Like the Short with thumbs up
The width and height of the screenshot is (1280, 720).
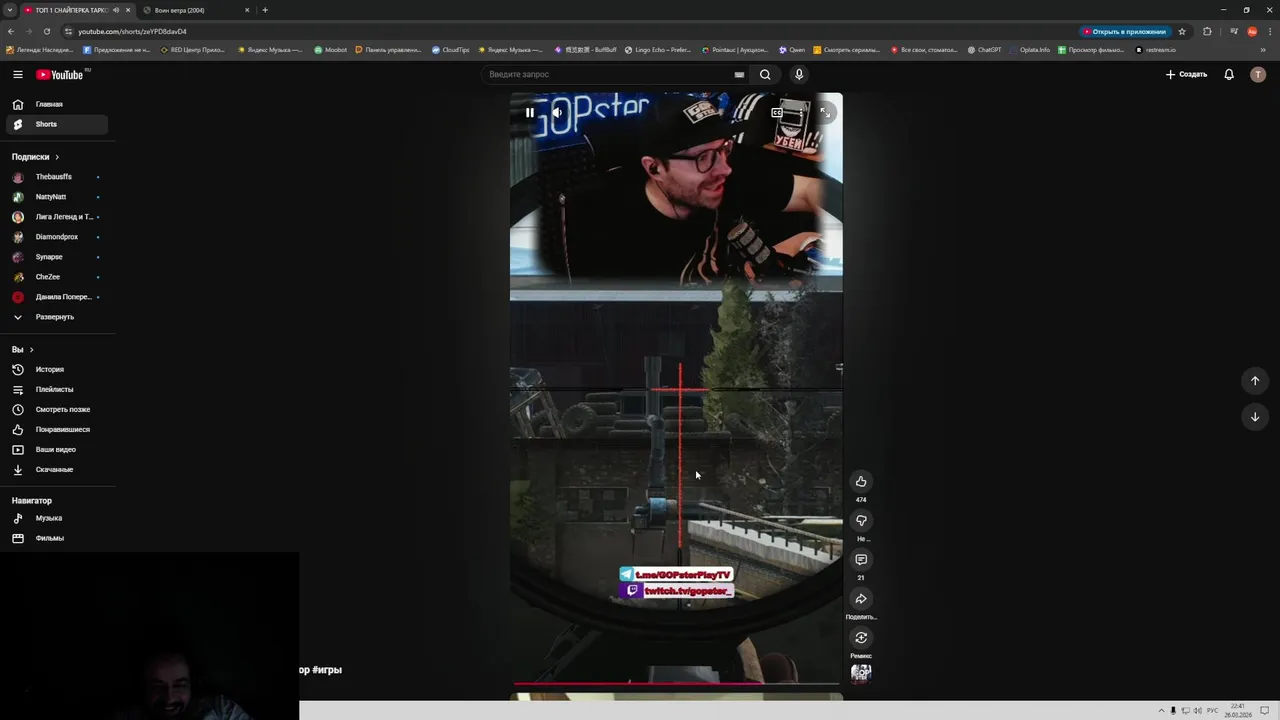click(861, 482)
